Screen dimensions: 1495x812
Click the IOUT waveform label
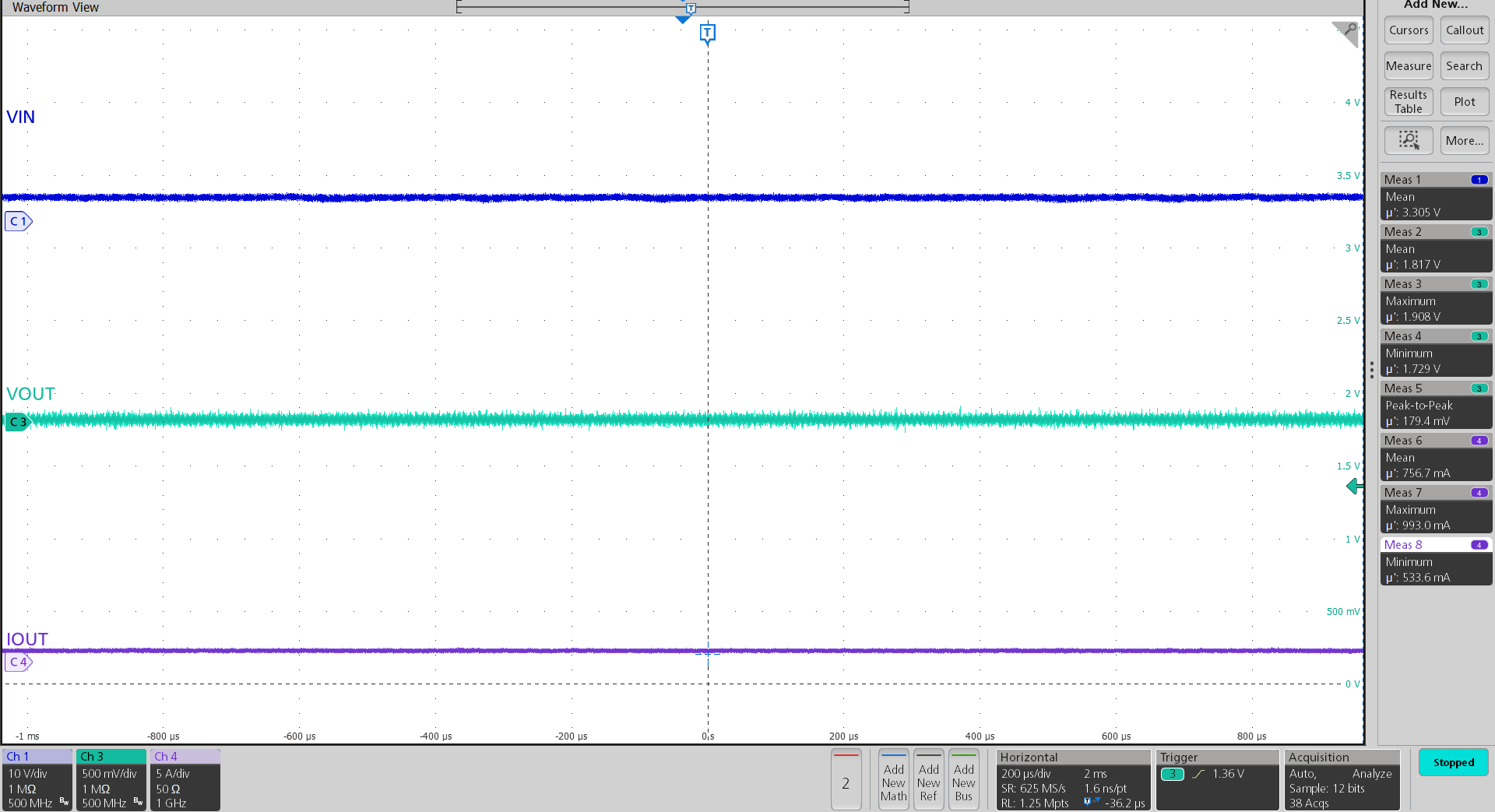27,639
